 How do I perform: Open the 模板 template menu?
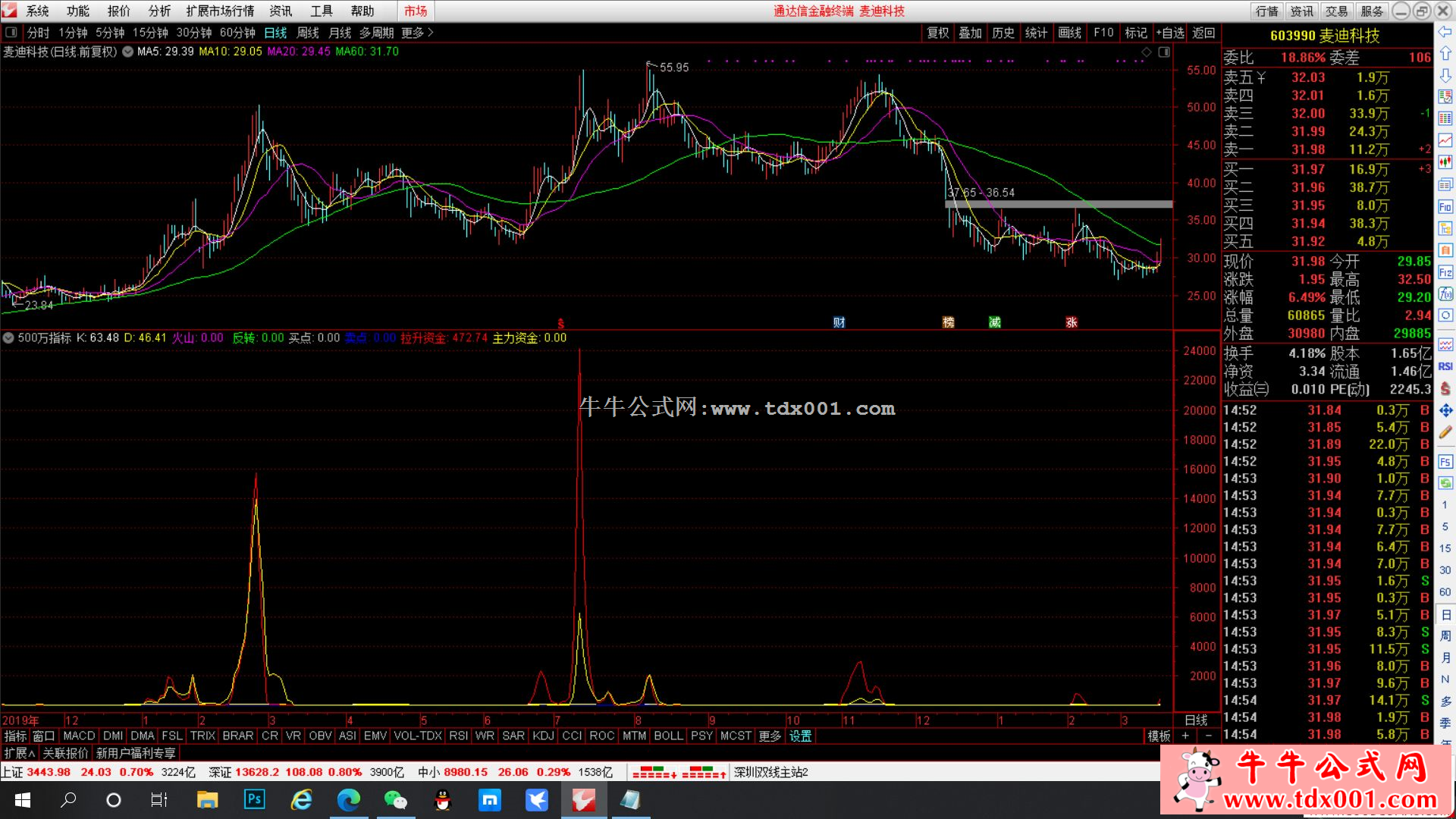tap(1158, 736)
